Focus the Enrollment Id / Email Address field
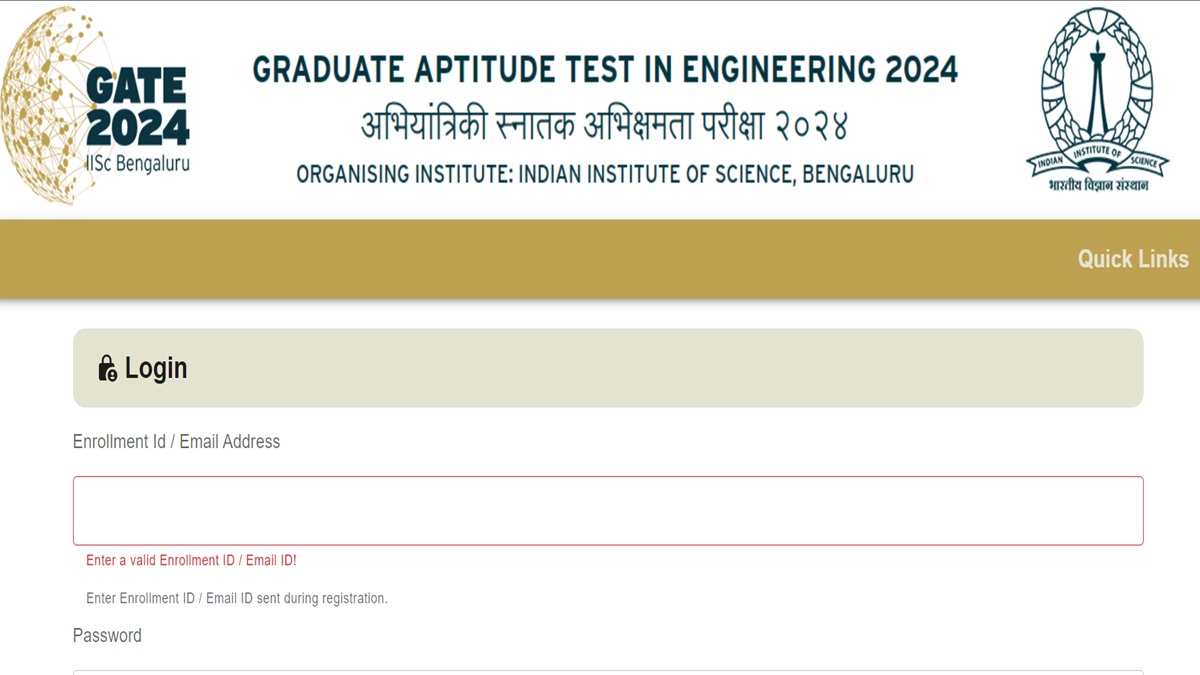The height and width of the screenshot is (675, 1200). point(608,511)
